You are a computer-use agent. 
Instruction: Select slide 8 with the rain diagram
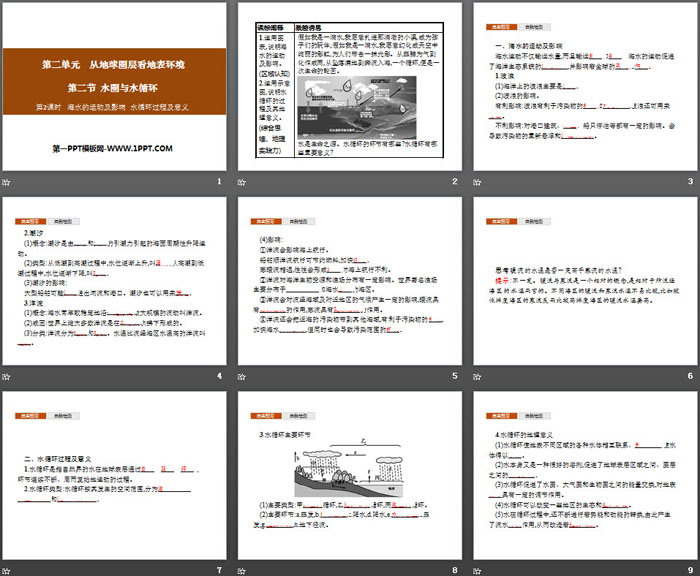350,476
